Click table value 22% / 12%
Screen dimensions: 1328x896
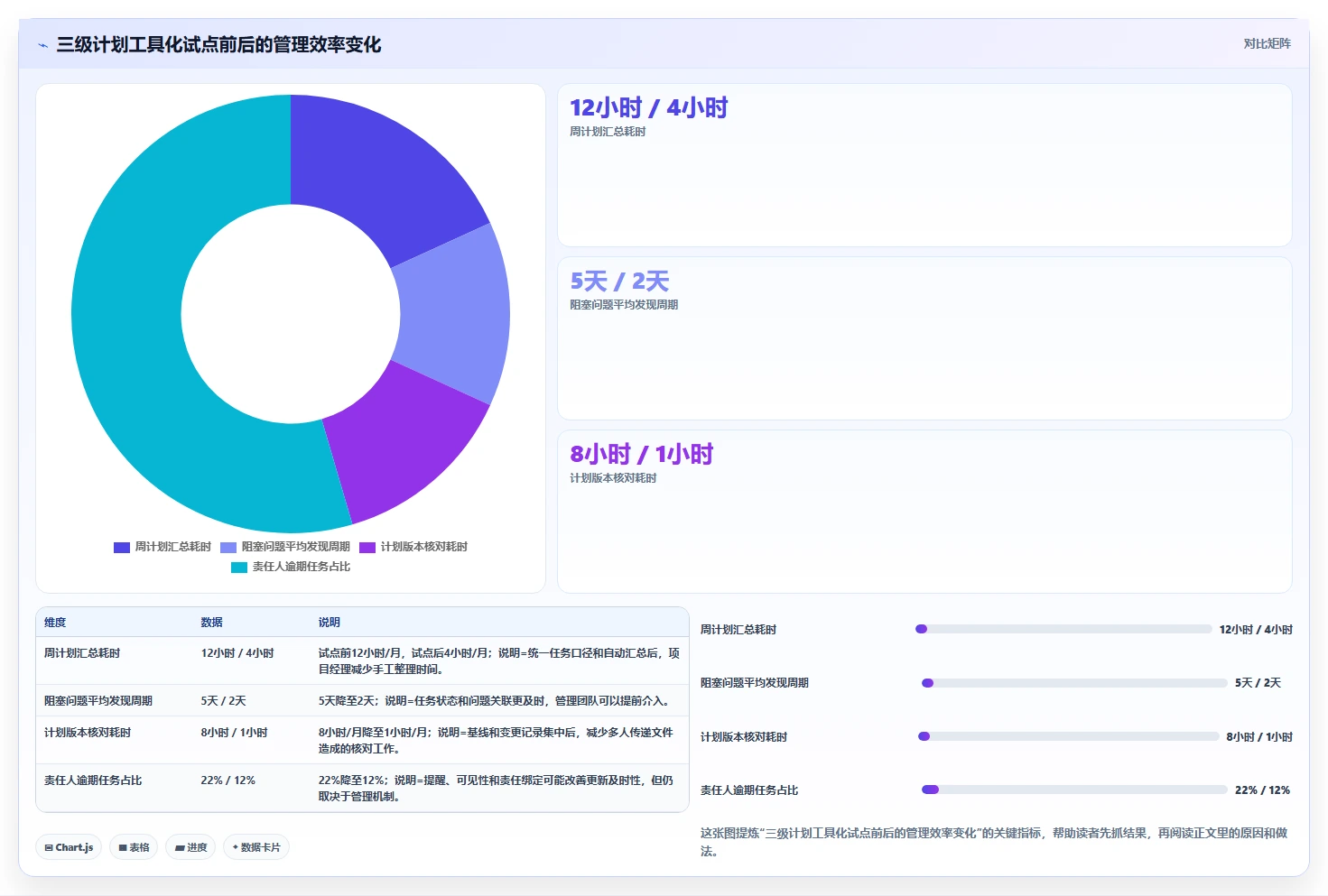click(228, 781)
